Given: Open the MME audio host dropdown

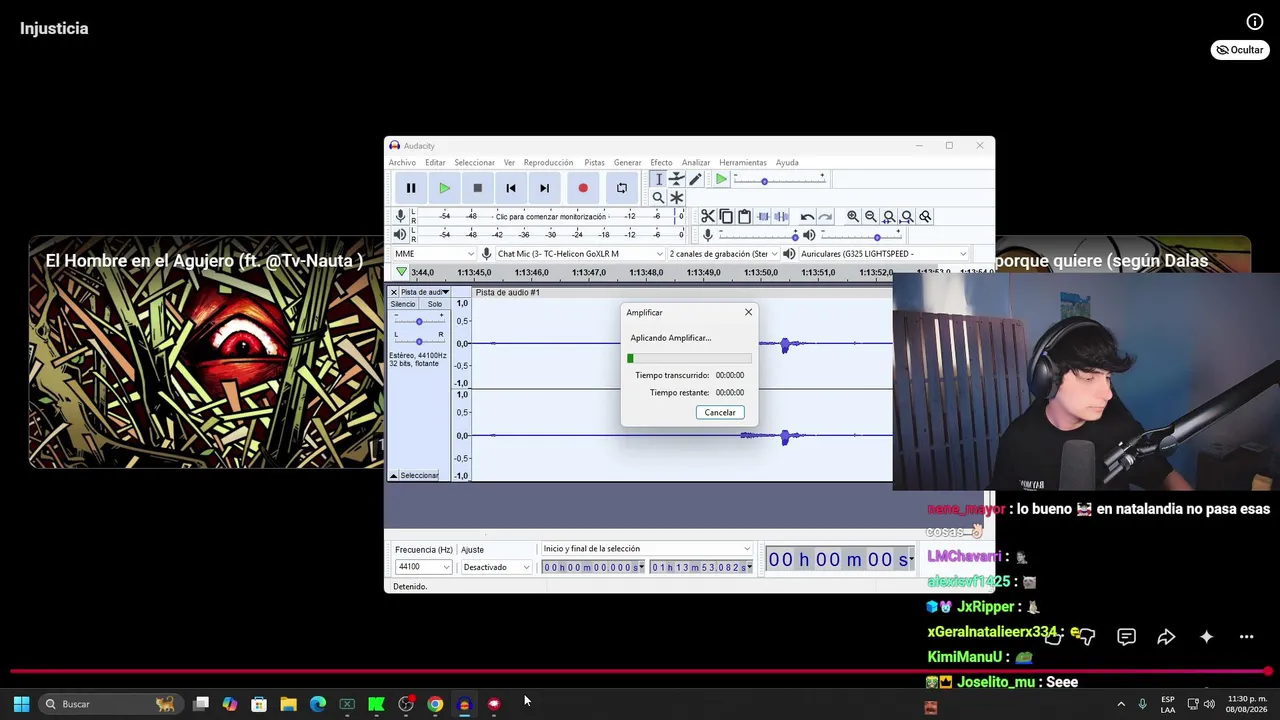Looking at the screenshot, I should (x=435, y=254).
